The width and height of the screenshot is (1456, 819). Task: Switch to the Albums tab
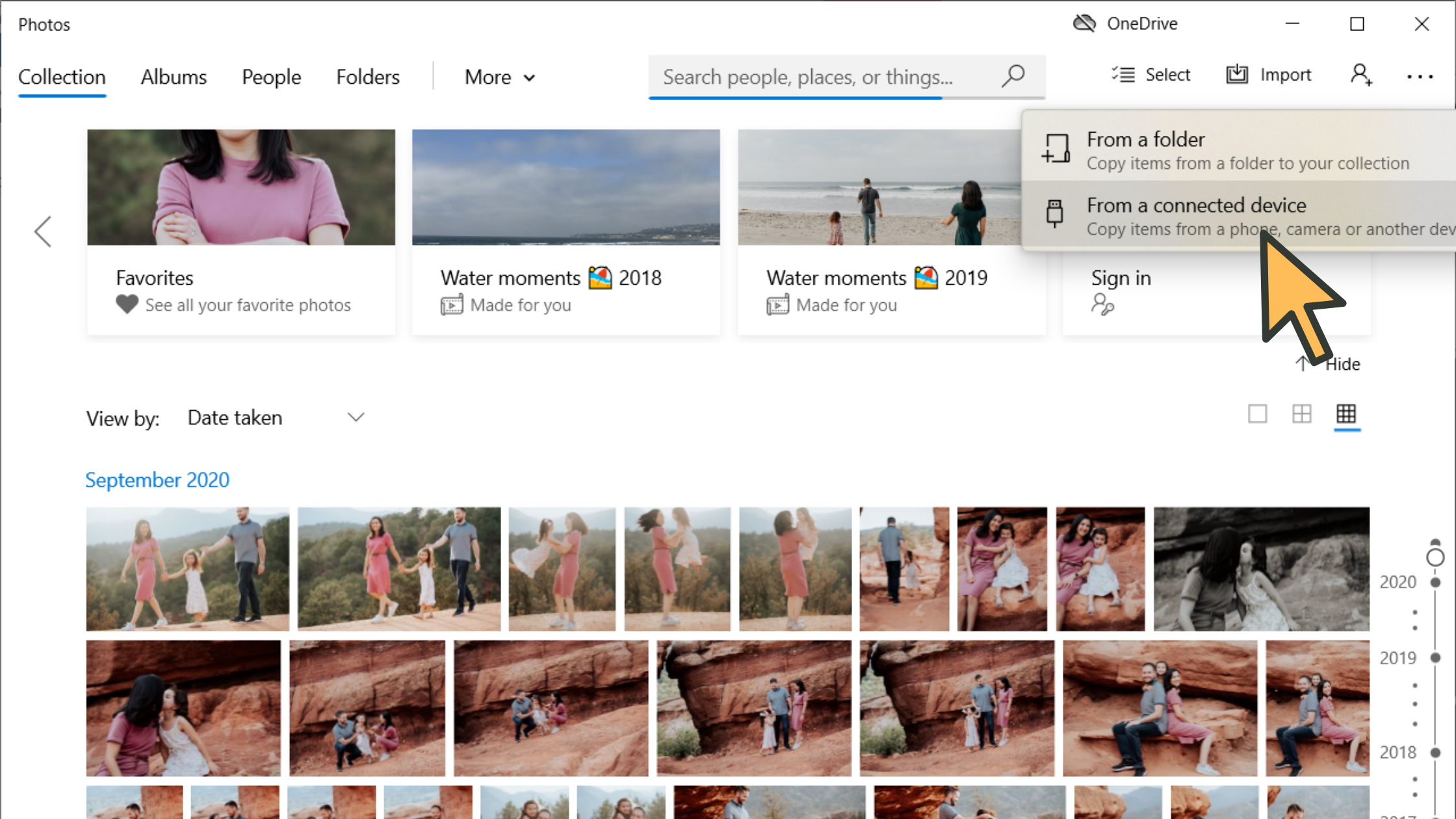[173, 77]
